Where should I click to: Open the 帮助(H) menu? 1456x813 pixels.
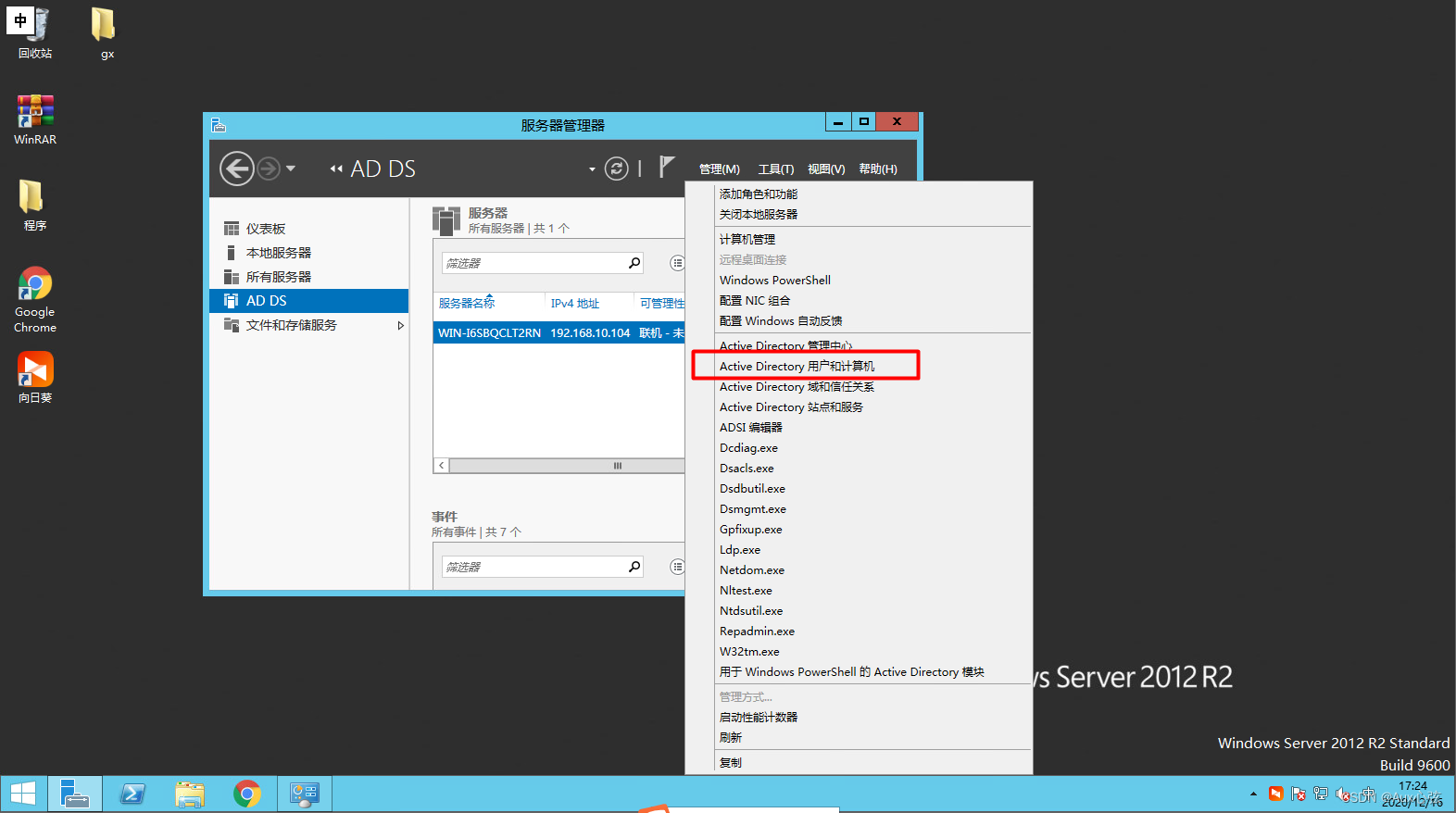click(x=878, y=169)
